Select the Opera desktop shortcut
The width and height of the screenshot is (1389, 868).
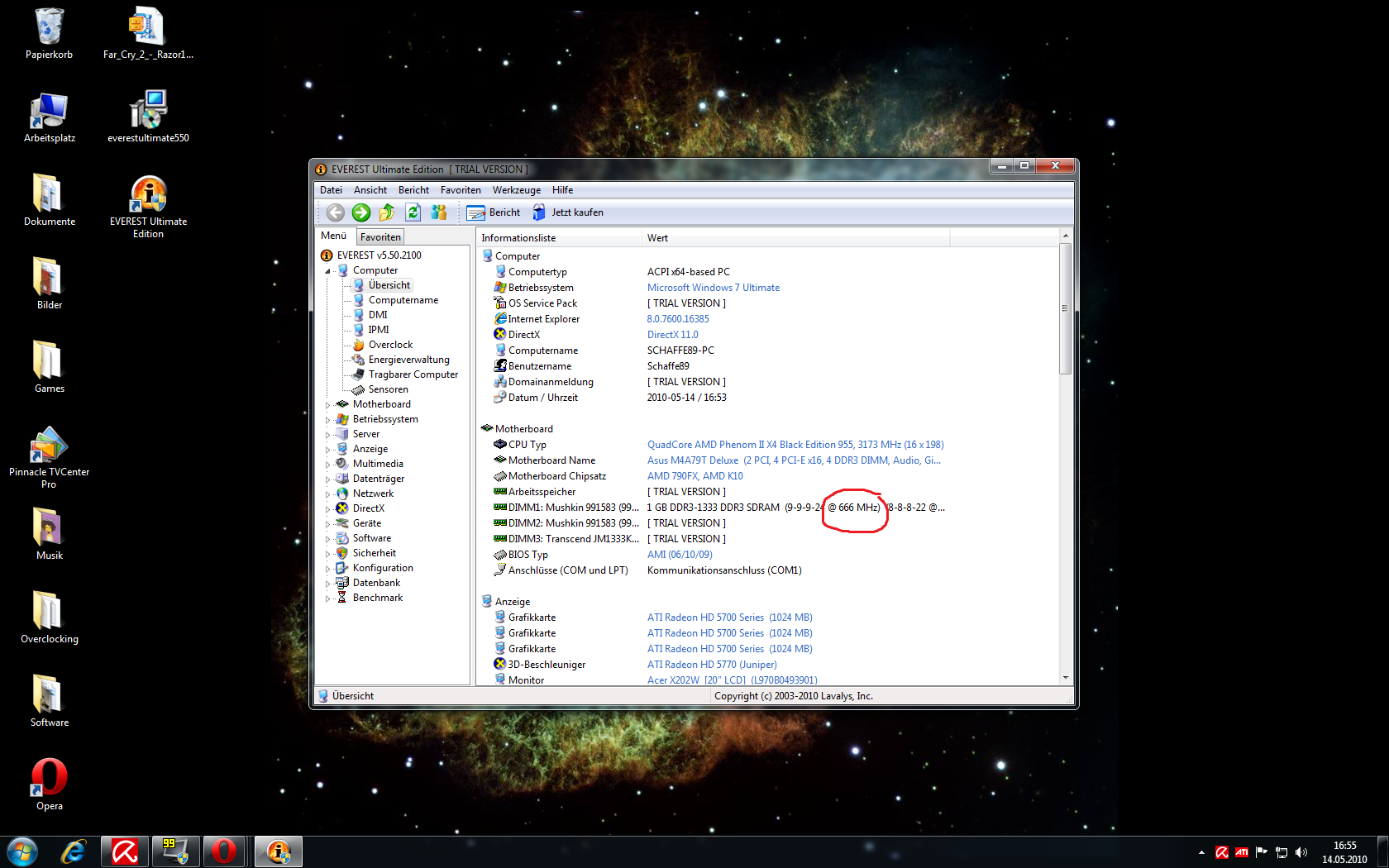pos(50,785)
